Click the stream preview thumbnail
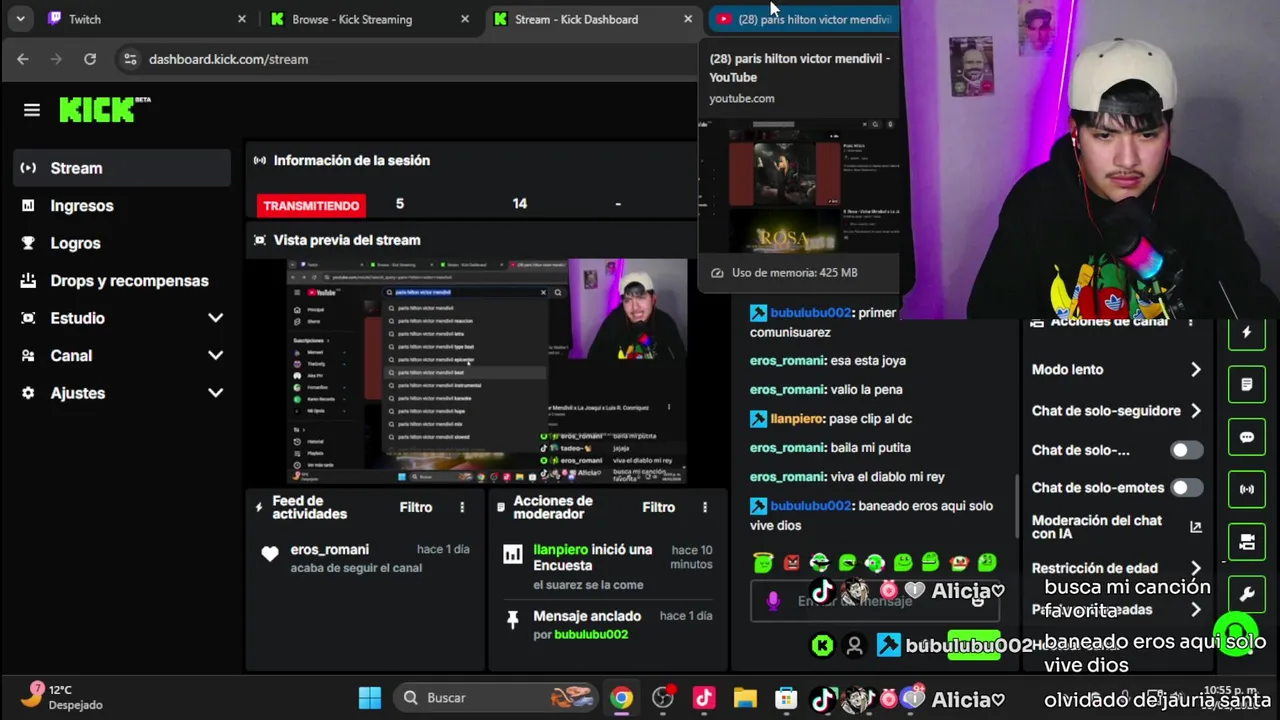Screen dimensions: 1280x720 coord(486,372)
